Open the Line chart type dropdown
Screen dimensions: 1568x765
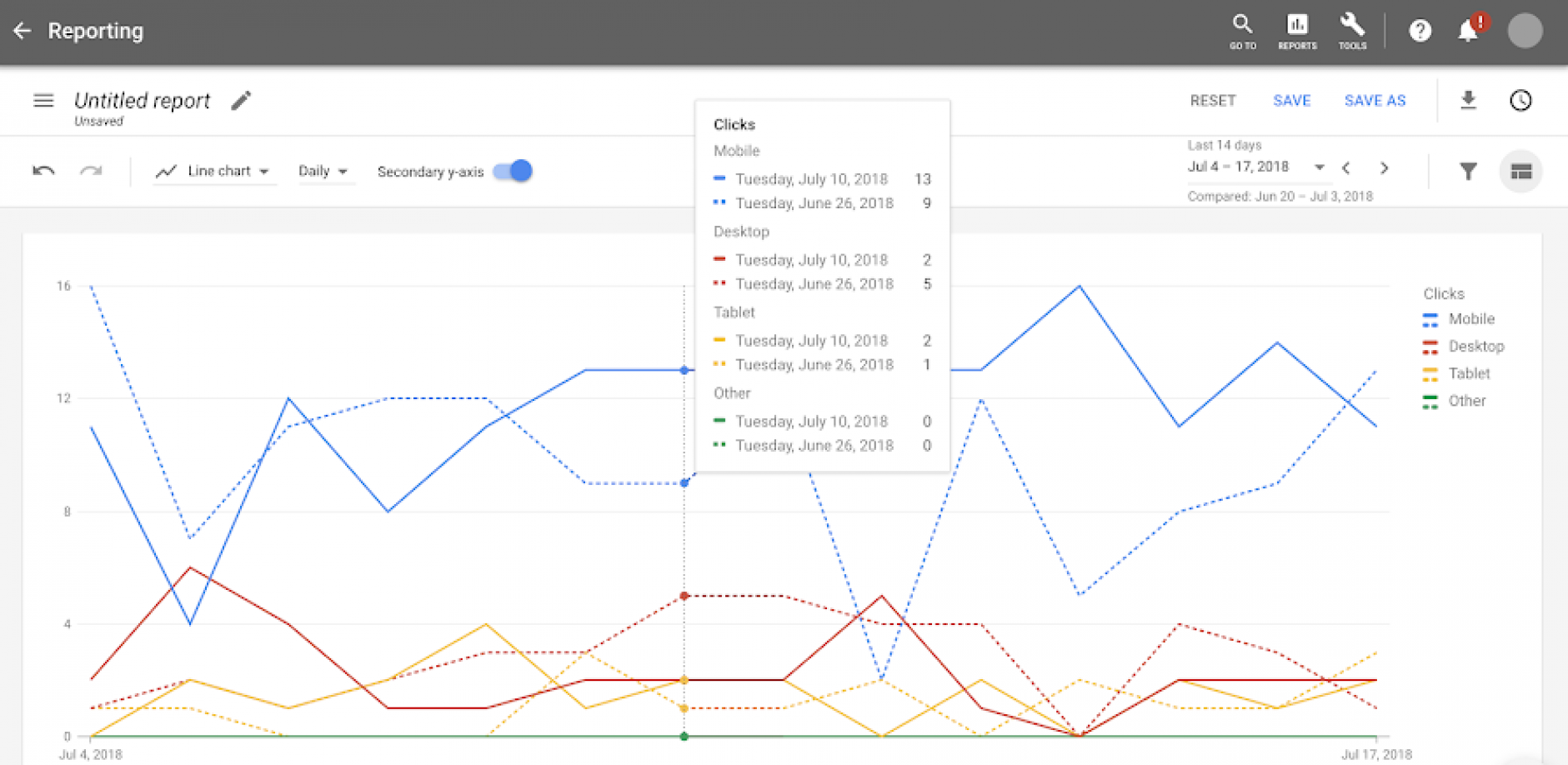(x=213, y=171)
